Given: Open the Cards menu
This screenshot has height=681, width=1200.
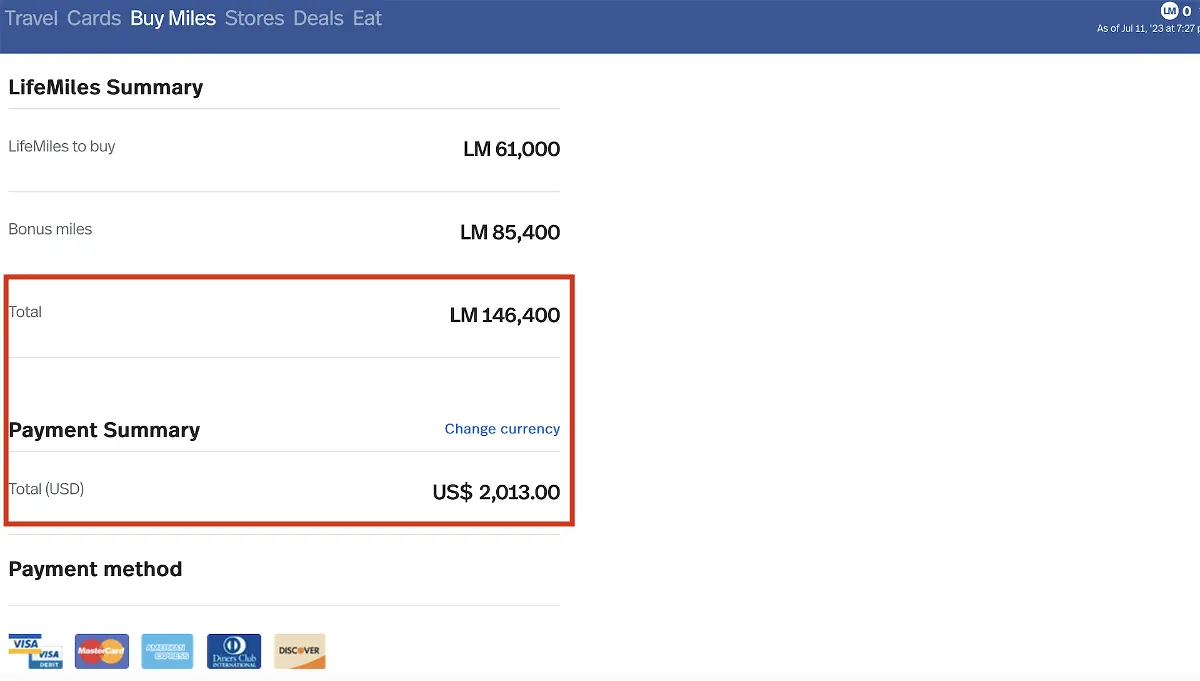Looking at the screenshot, I should point(94,18).
